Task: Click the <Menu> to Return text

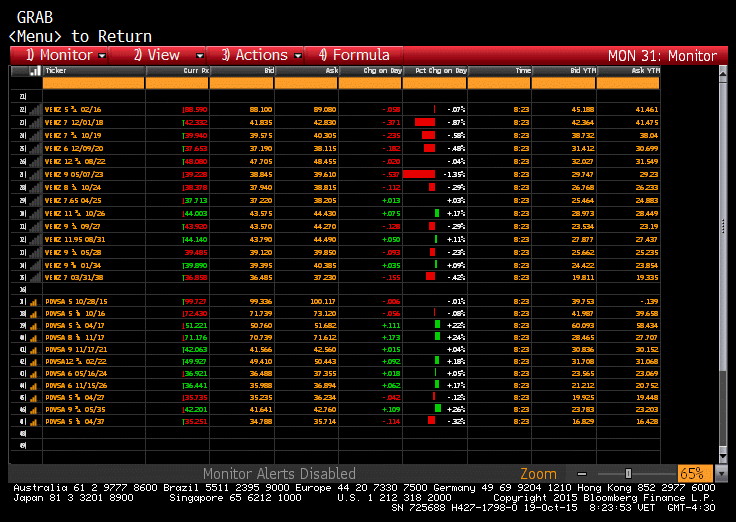Action: click(80, 36)
